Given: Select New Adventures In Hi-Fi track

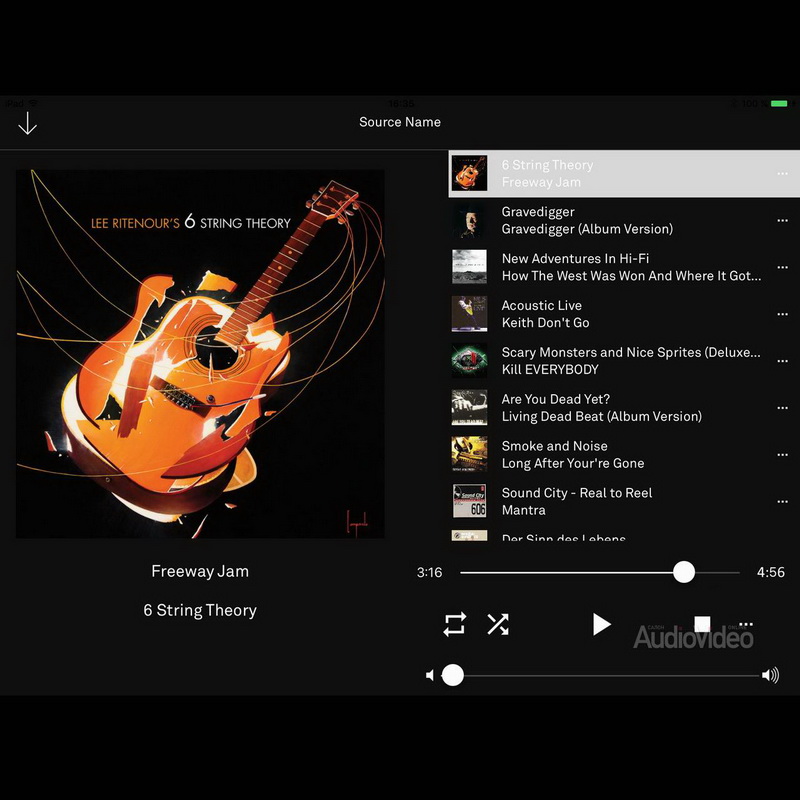Looking at the screenshot, I should [630, 267].
